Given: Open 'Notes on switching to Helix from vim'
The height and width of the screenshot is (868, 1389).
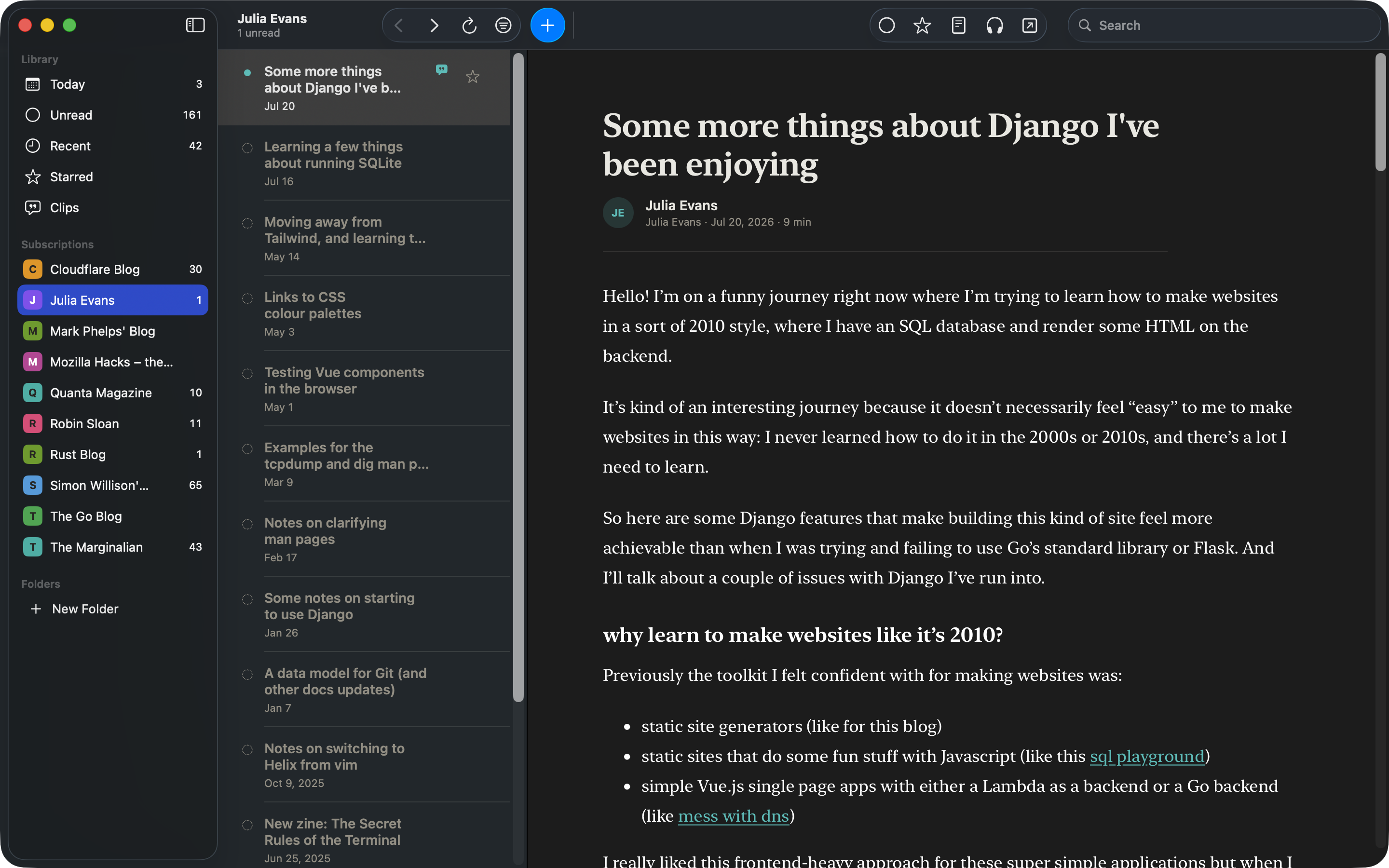Looking at the screenshot, I should 365,765.
